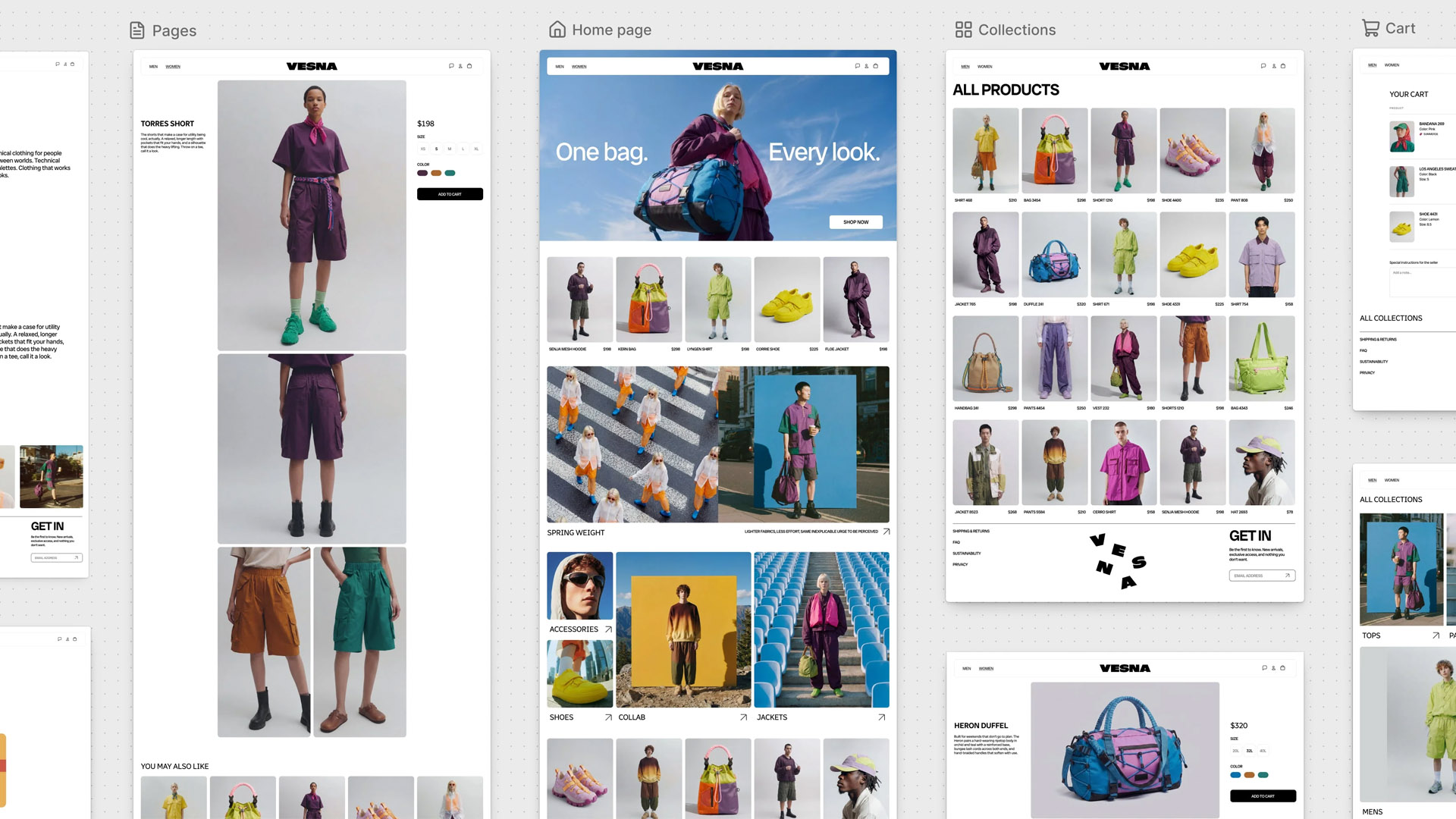Click arrow icon next to JACKETS

pos(881,717)
